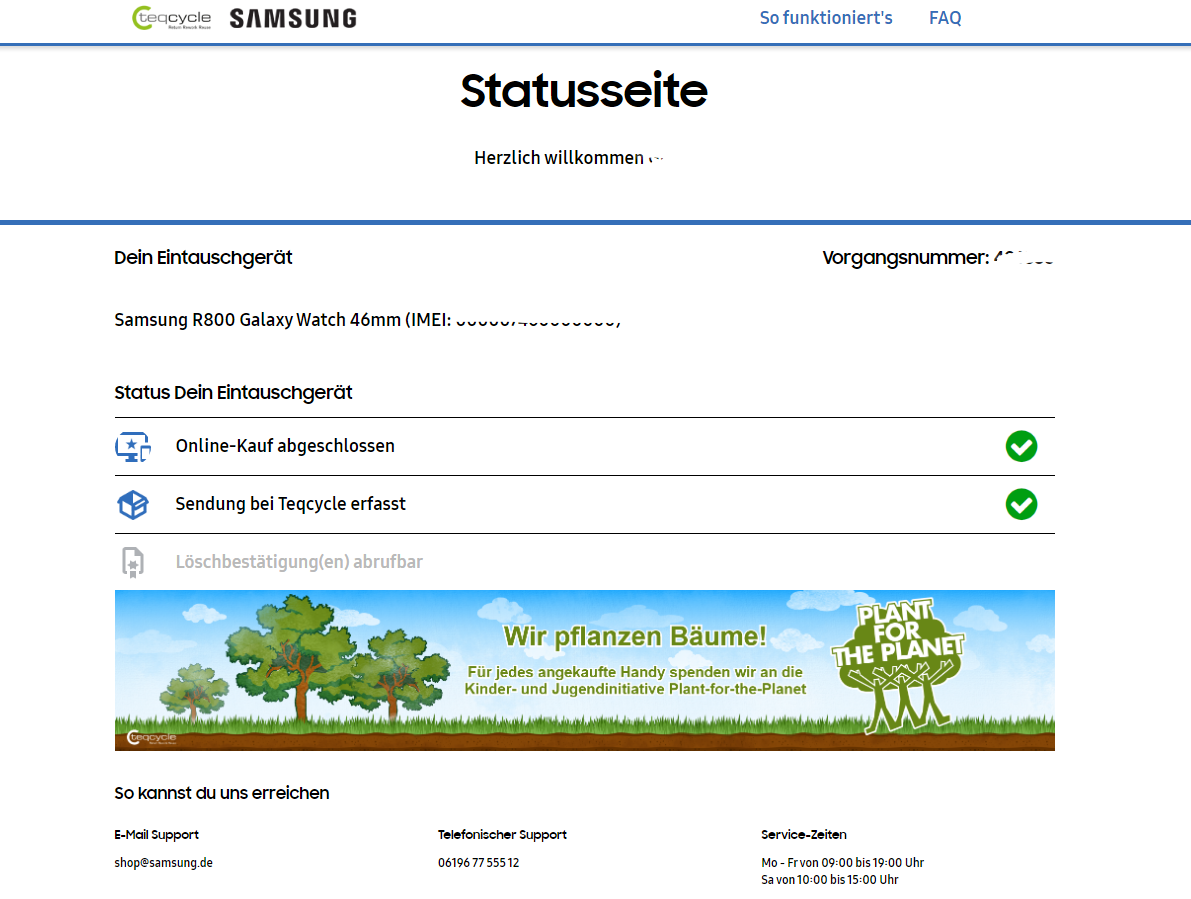Open the So funktioniert's page
Viewport: 1191px width, 899px height.
[825, 18]
